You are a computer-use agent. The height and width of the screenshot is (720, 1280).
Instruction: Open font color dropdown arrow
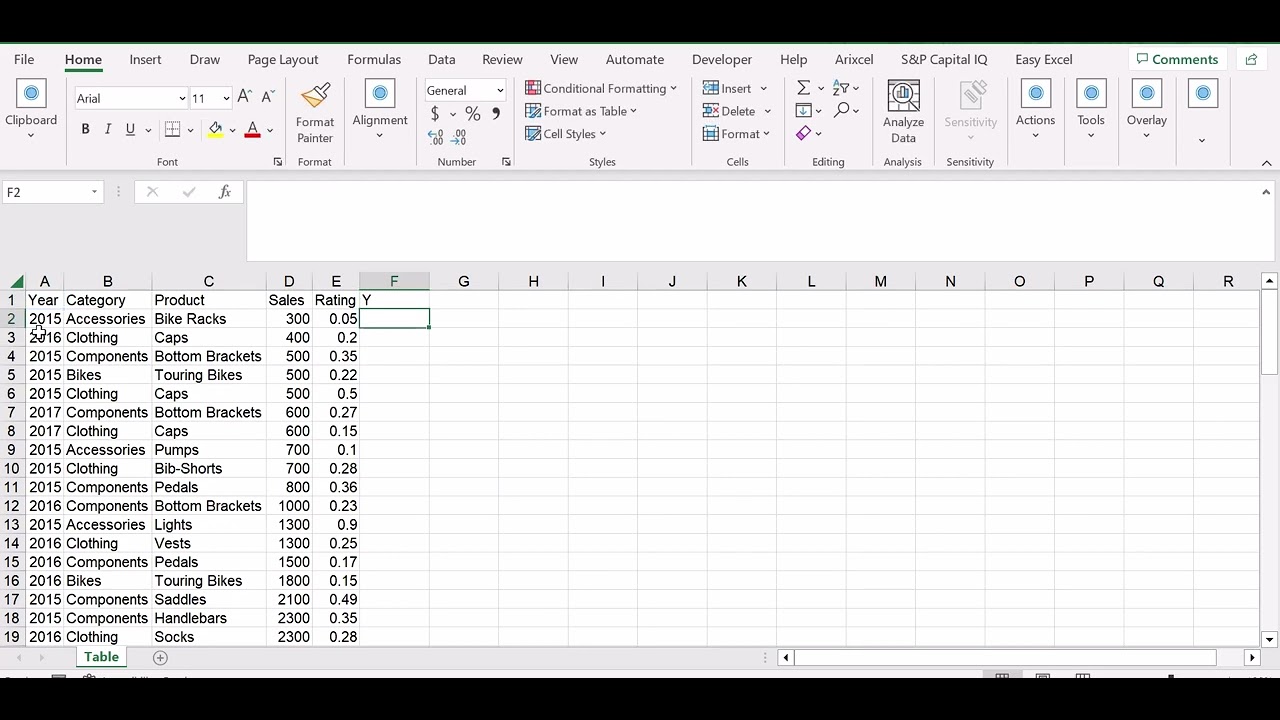[x=269, y=130]
